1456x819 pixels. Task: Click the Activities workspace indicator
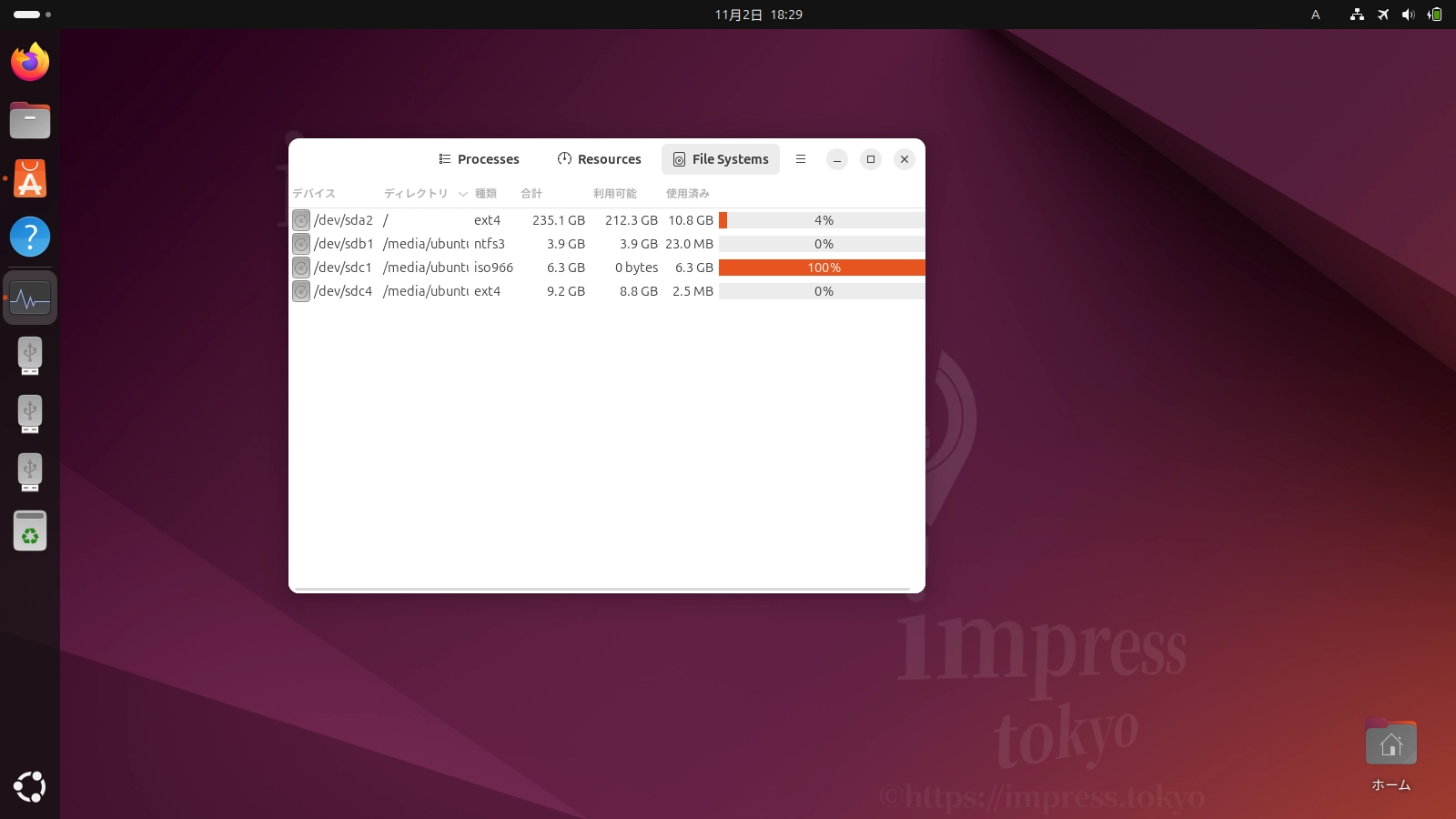(32, 15)
